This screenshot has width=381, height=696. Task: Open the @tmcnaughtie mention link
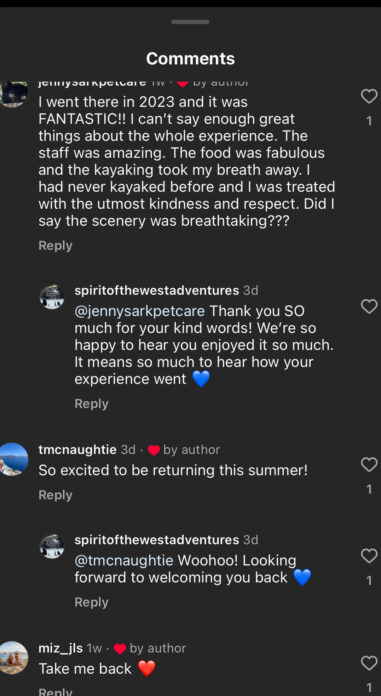124,560
